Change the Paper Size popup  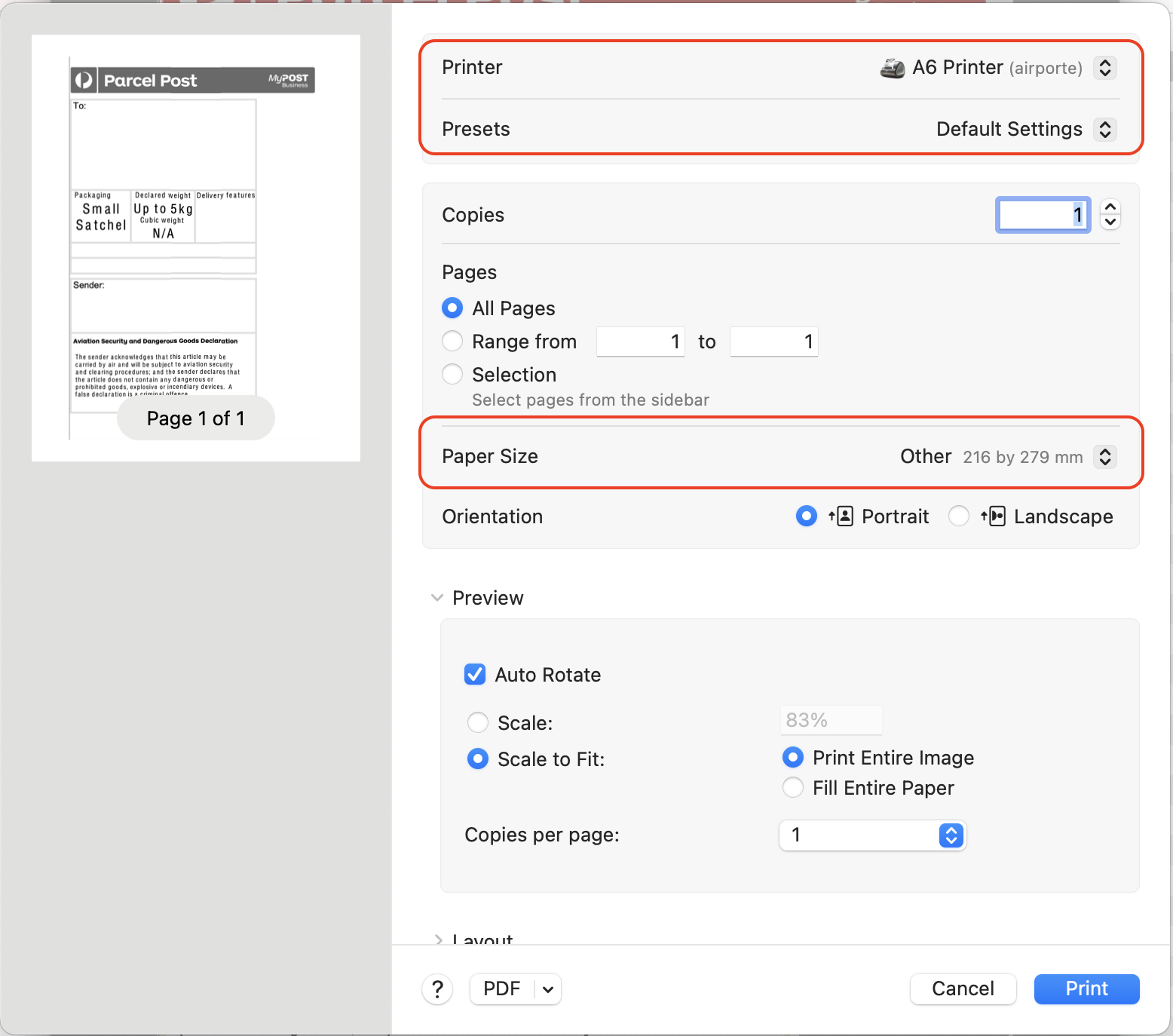pyautogui.click(x=1104, y=456)
